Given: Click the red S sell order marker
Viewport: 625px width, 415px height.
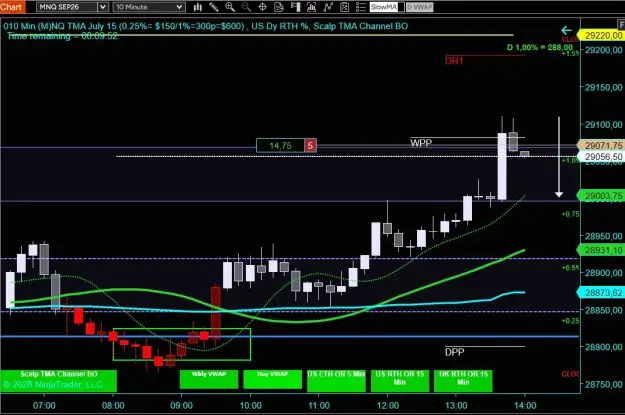Looking at the screenshot, I should click(x=311, y=146).
